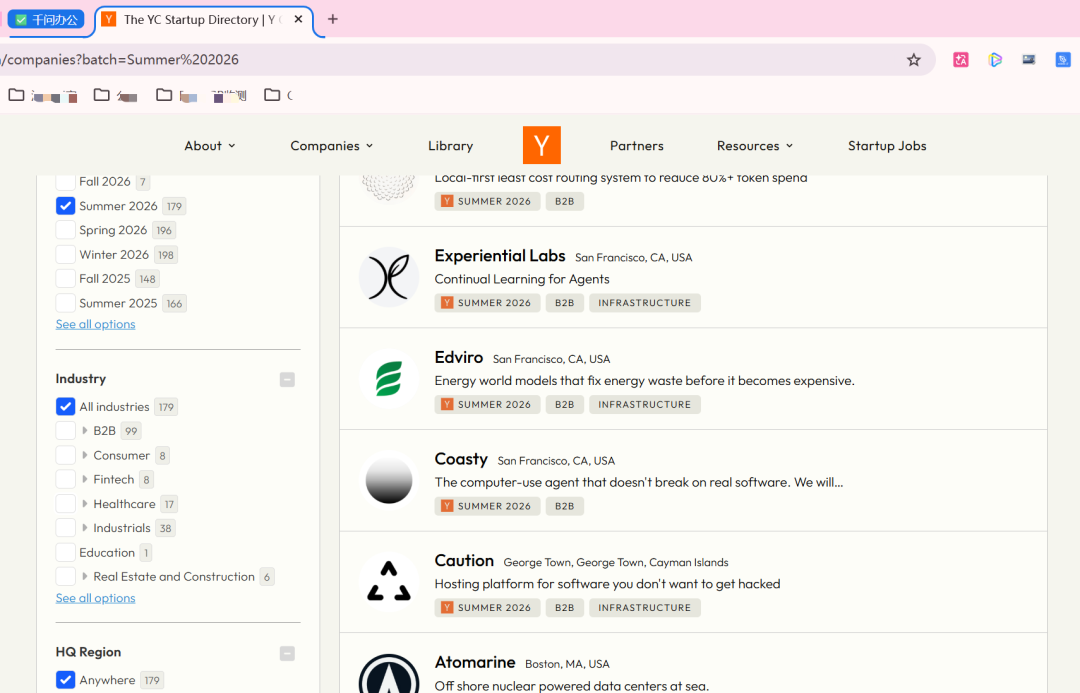Expand the B2B subcategories arrow
The height and width of the screenshot is (693, 1080).
point(85,431)
